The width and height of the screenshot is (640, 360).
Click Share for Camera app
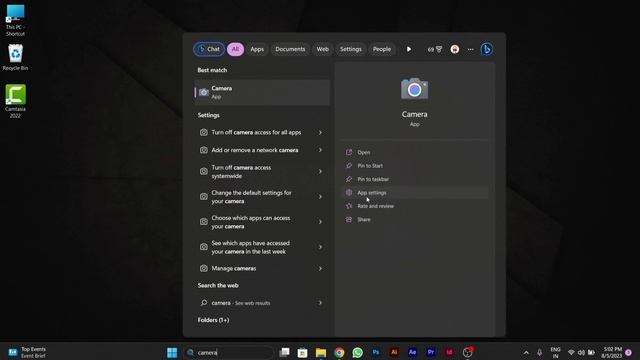pos(416,220)
